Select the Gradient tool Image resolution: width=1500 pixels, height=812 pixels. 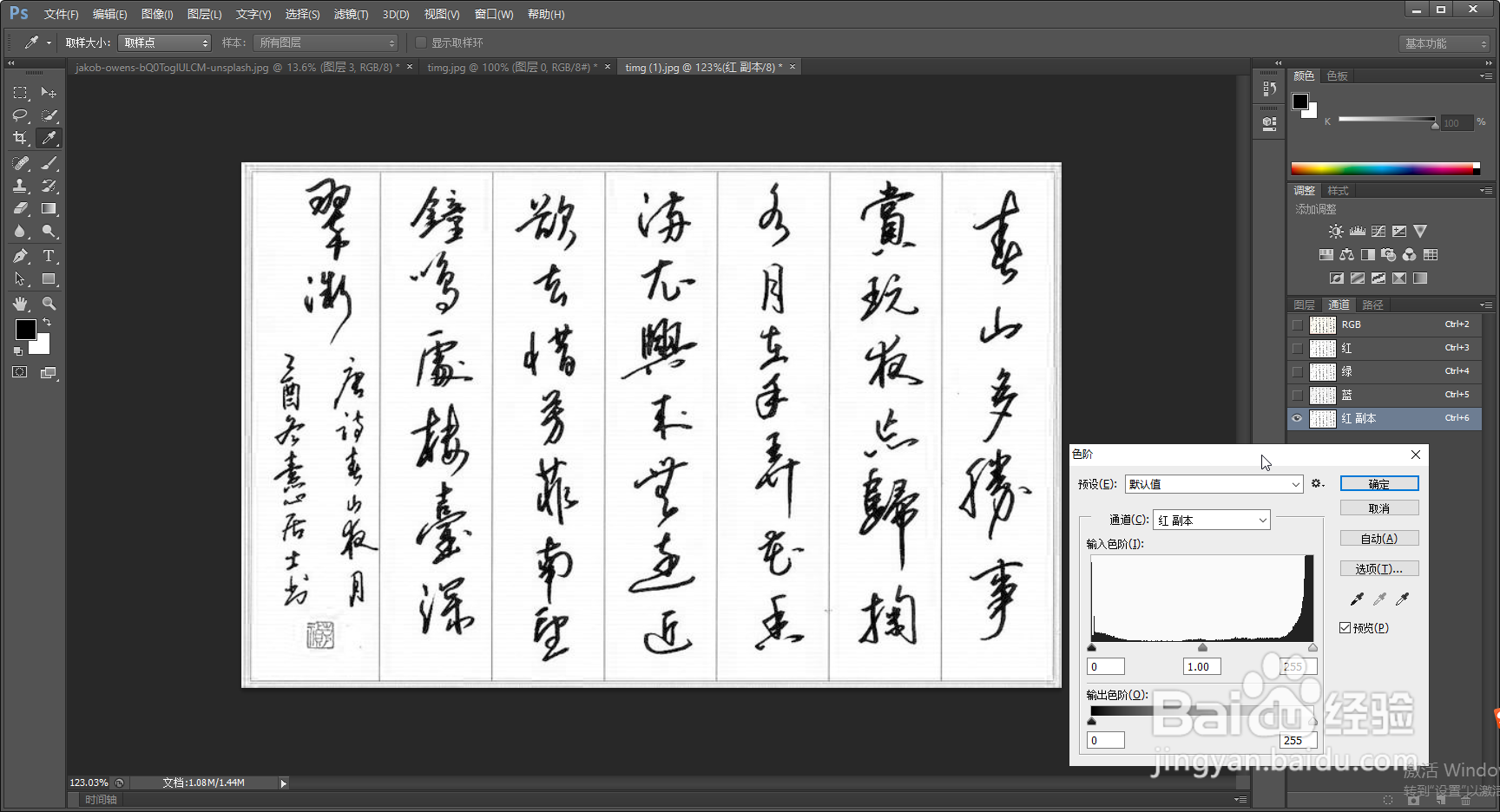(x=49, y=208)
